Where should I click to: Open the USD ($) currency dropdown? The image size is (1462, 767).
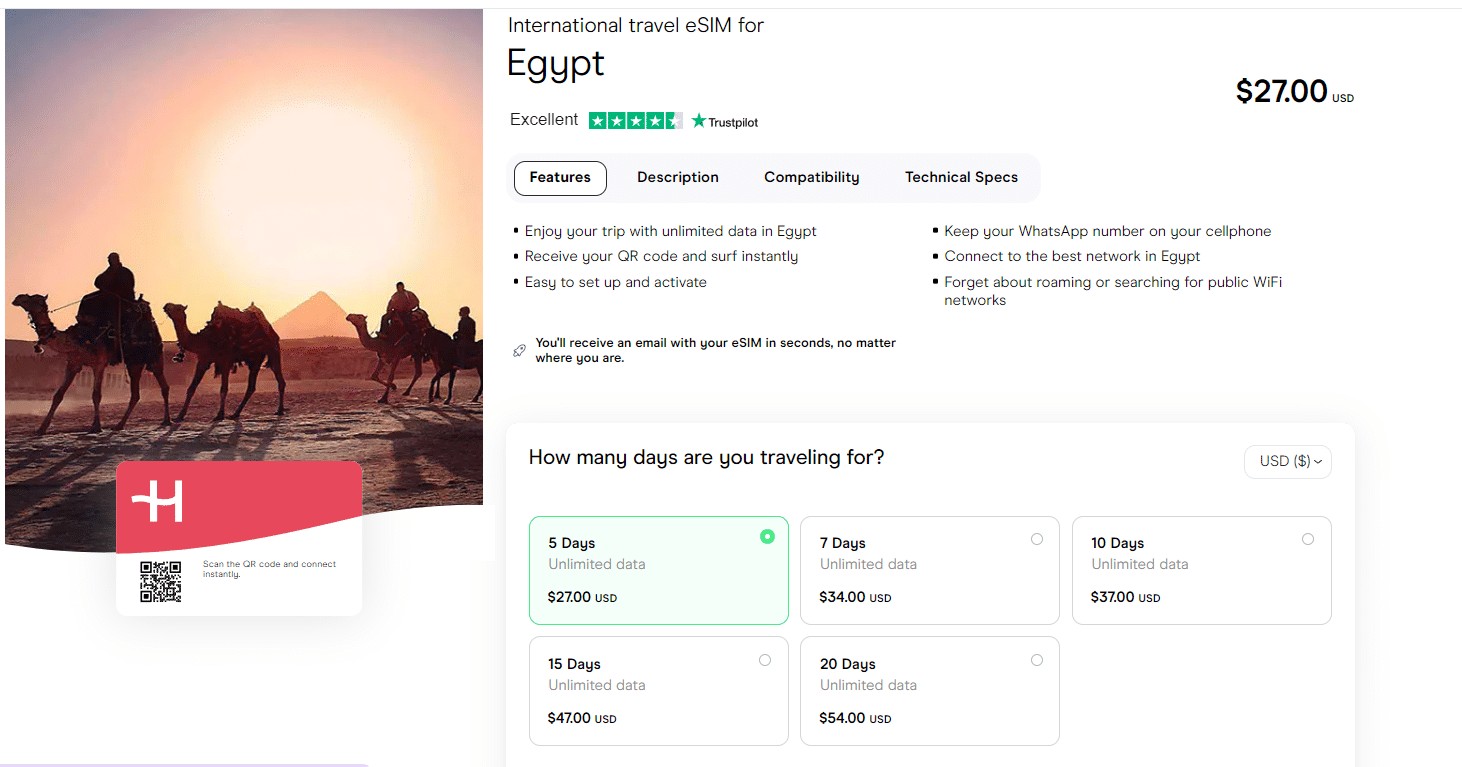(1287, 461)
